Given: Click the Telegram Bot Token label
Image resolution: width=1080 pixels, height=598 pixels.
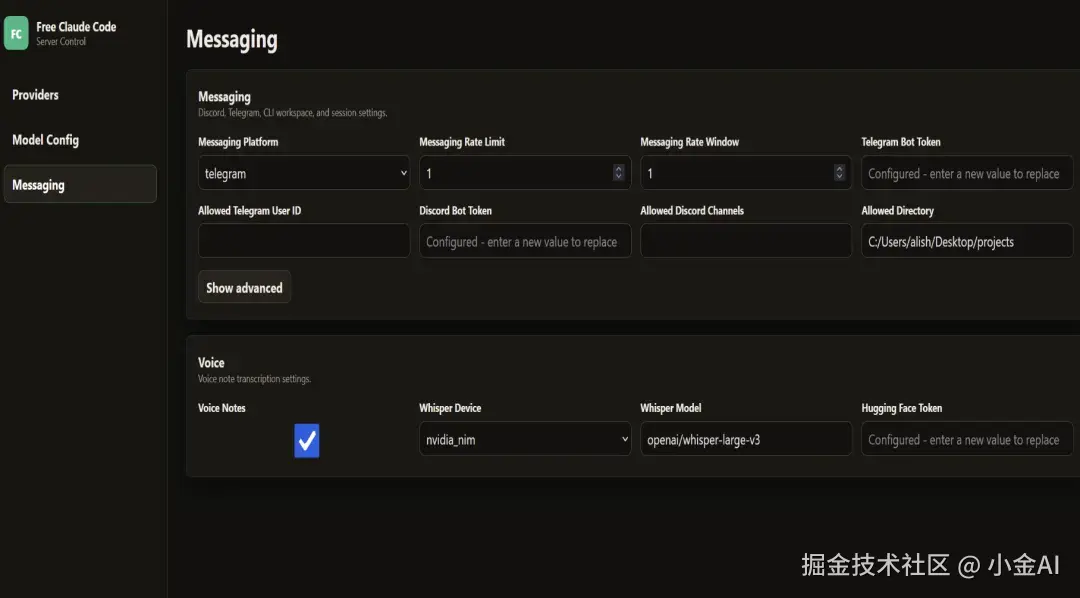Looking at the screenshot, I should 901,142.
